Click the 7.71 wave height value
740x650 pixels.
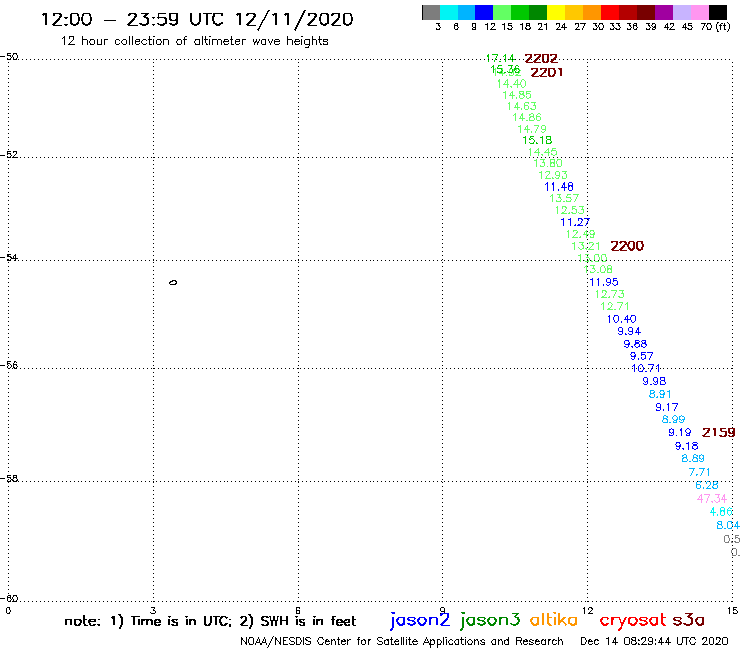tap(699, 472)
